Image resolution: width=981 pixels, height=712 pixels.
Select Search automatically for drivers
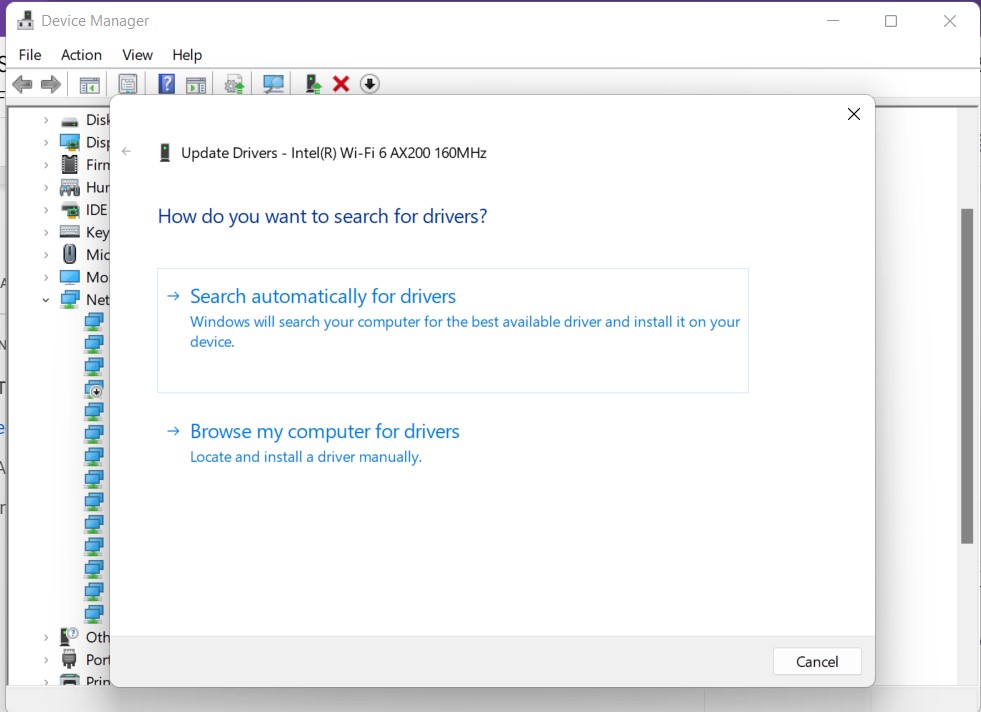[x=322, y=296]
